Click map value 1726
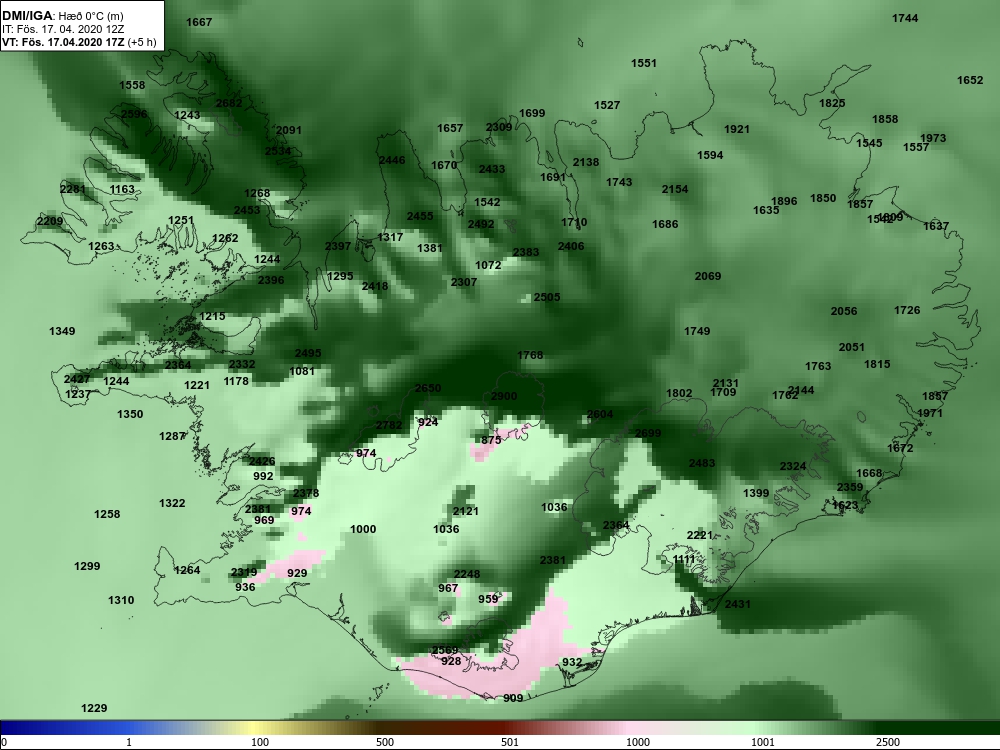This screenshot has height=750, width=1000. 907,310
